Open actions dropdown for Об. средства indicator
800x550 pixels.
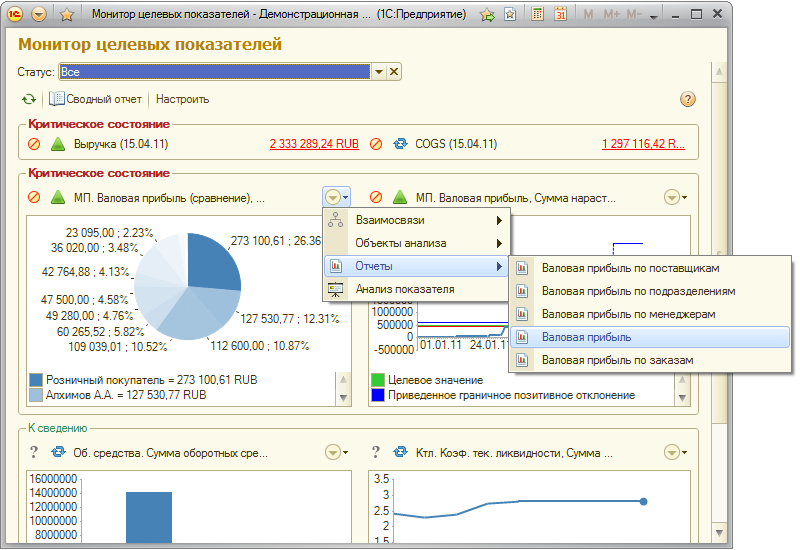337,452
